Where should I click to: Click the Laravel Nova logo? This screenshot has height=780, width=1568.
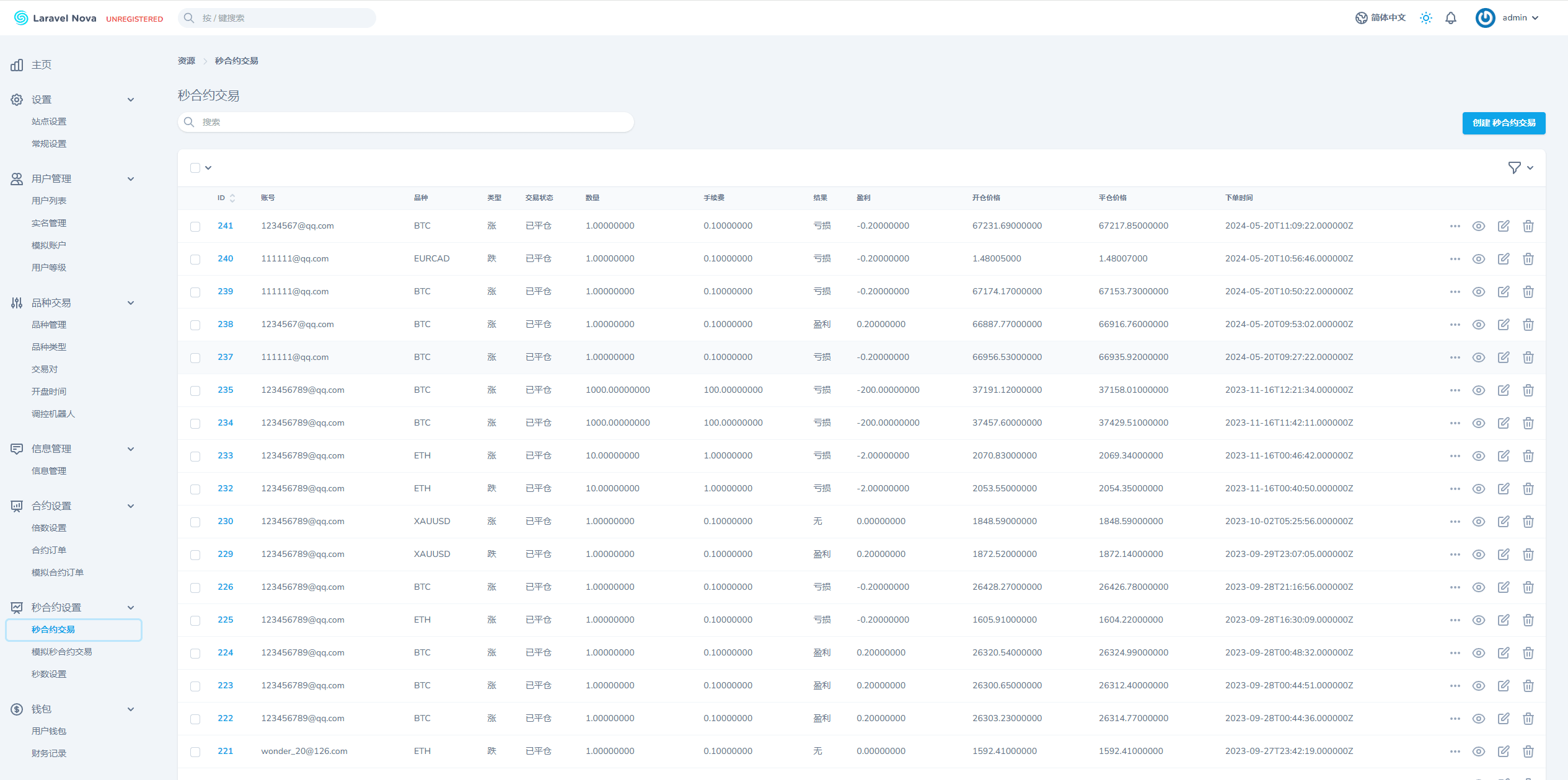55,18
